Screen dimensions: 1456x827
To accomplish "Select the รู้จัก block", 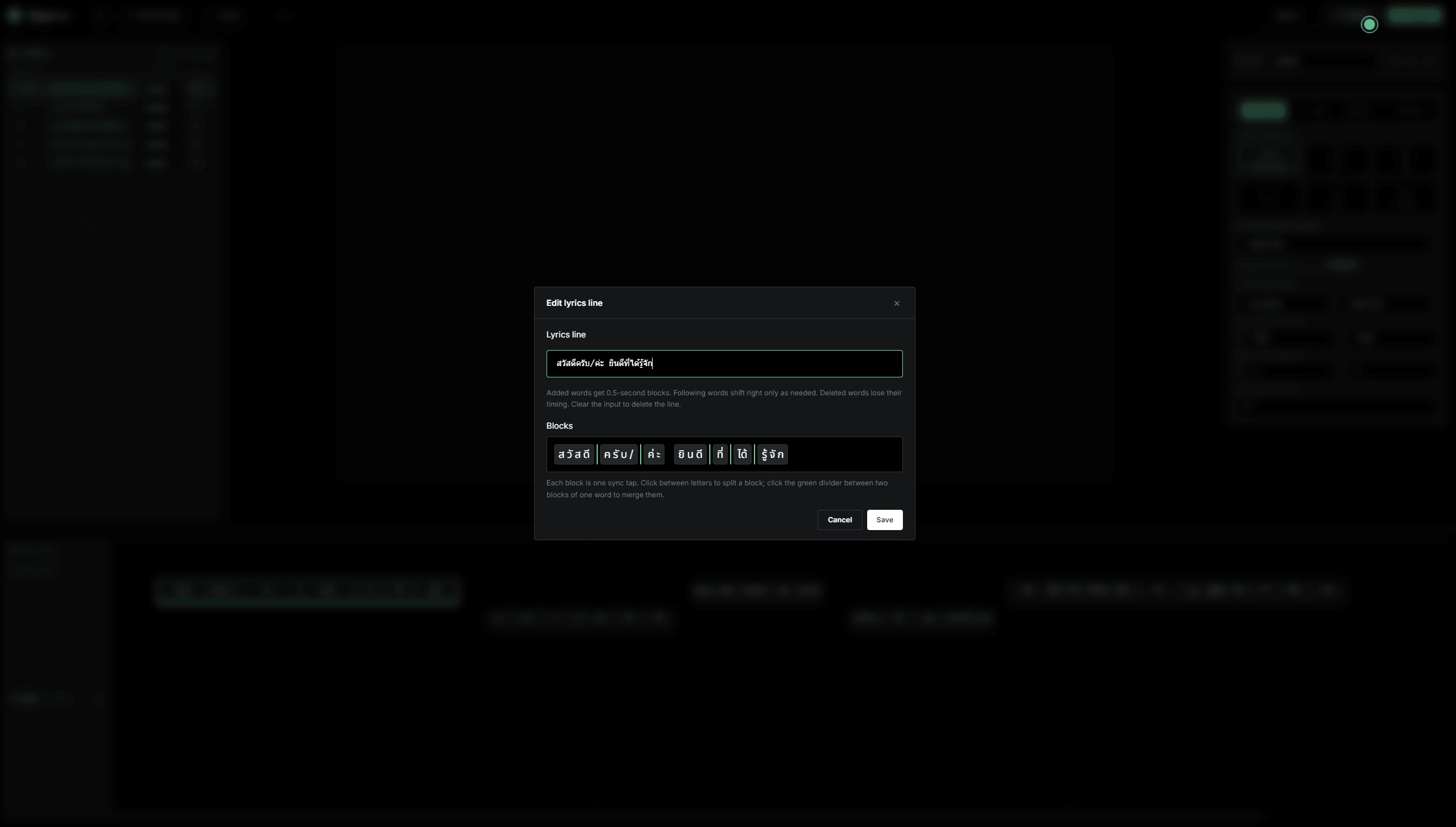I will (772, 454).
